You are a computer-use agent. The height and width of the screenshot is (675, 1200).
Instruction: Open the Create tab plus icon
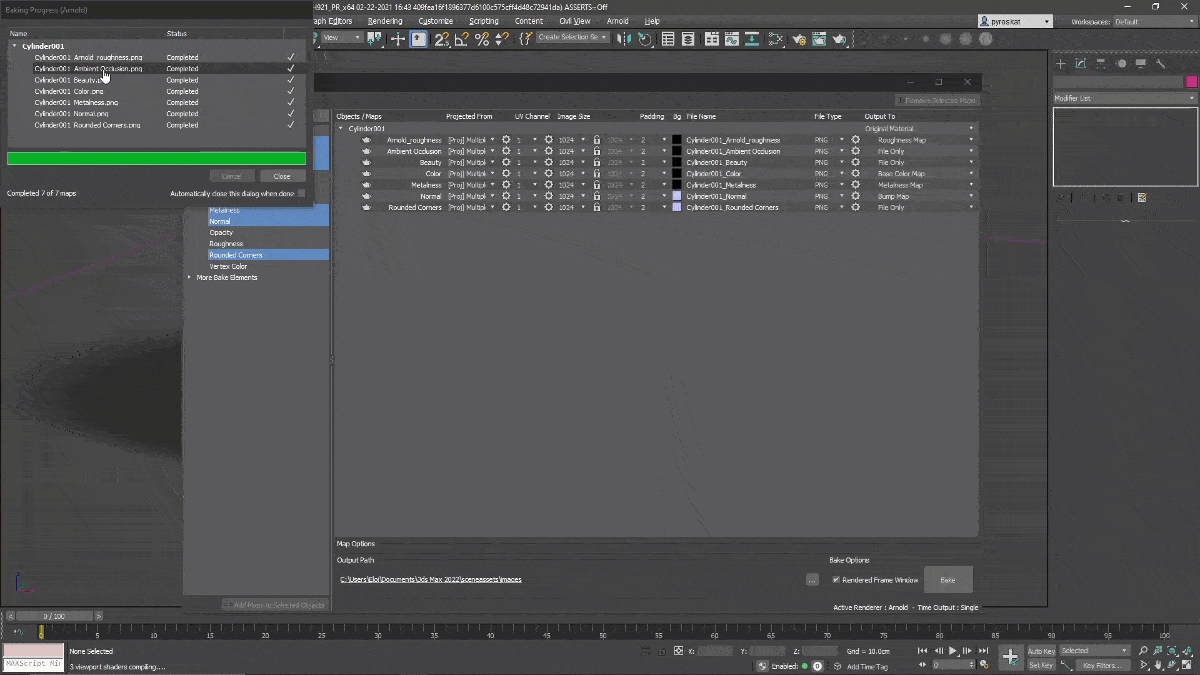click(x=1061, y=63)
